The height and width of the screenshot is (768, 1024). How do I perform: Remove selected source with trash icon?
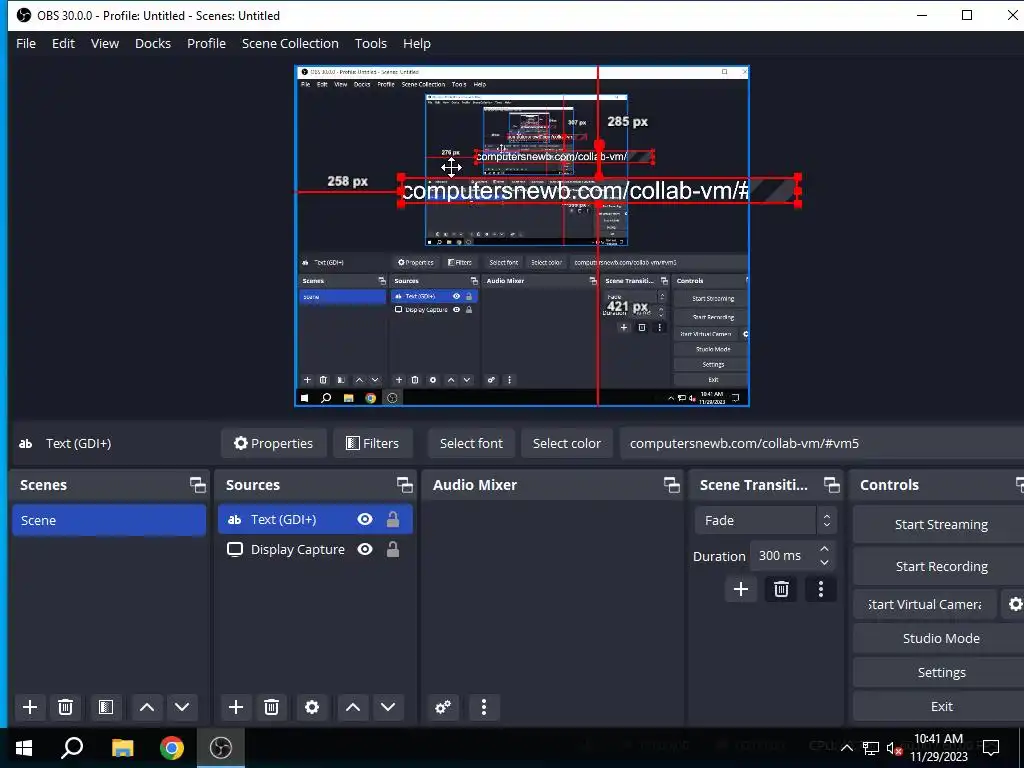(272, 707)
